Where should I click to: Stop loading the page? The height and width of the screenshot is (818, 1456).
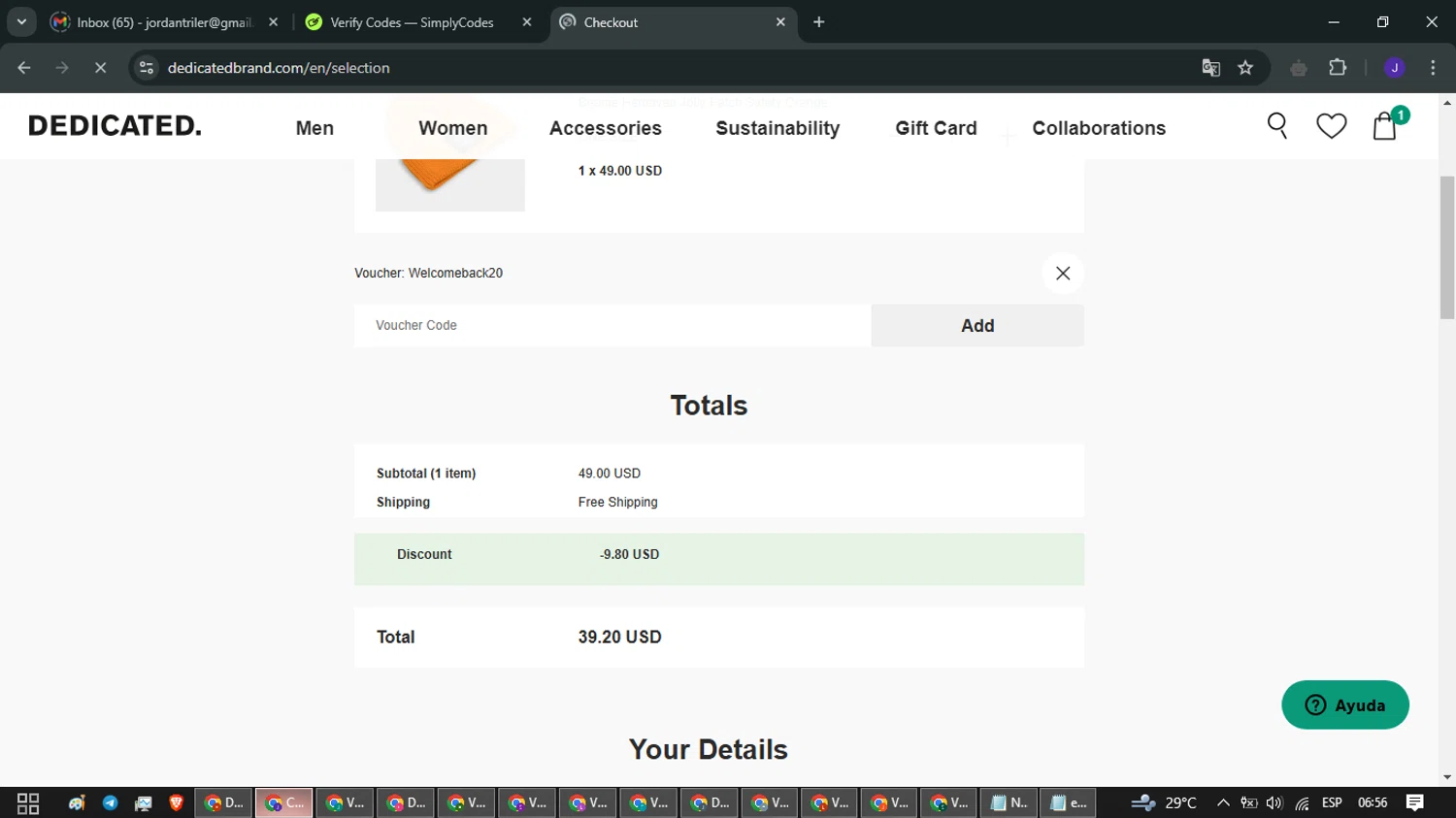tap(100, 68)
